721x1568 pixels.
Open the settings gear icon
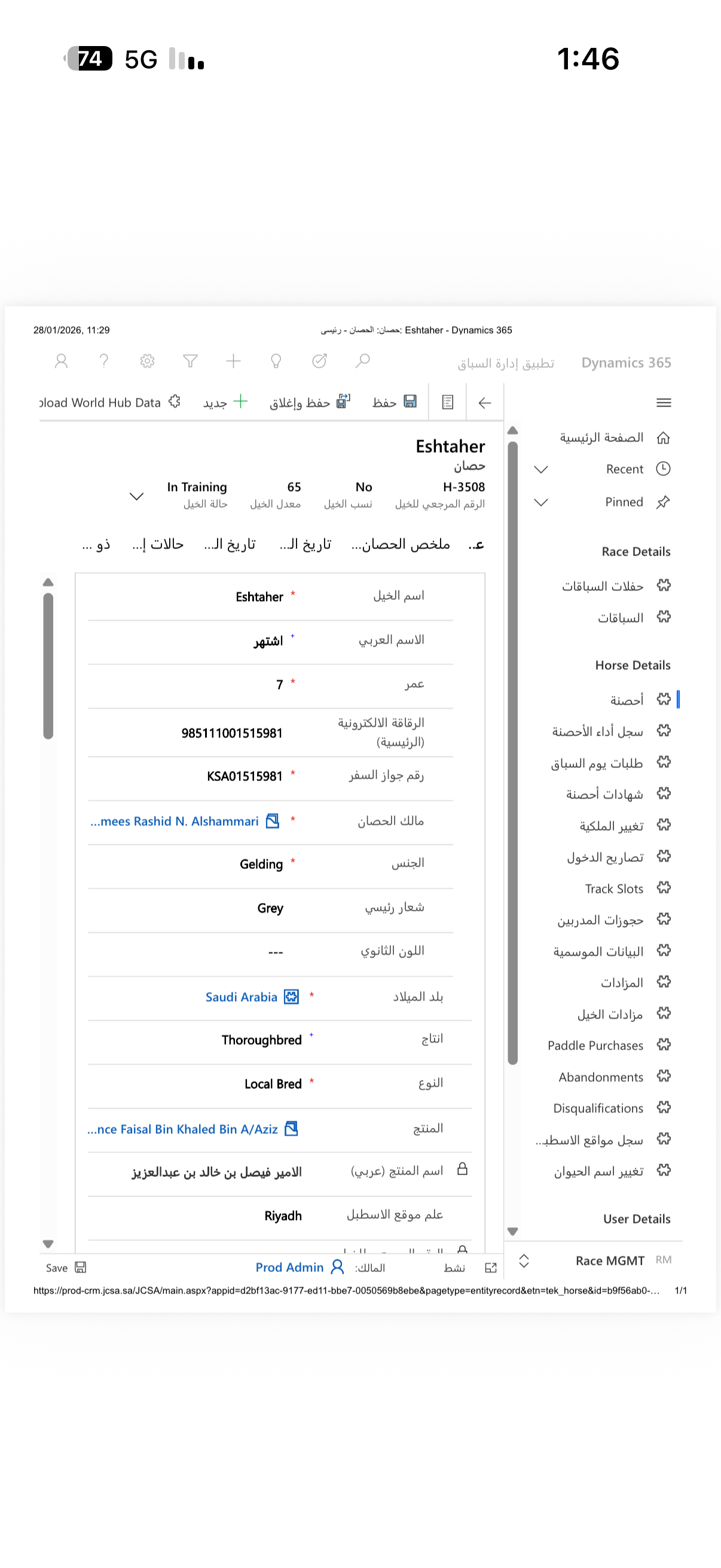click(147, 361)
